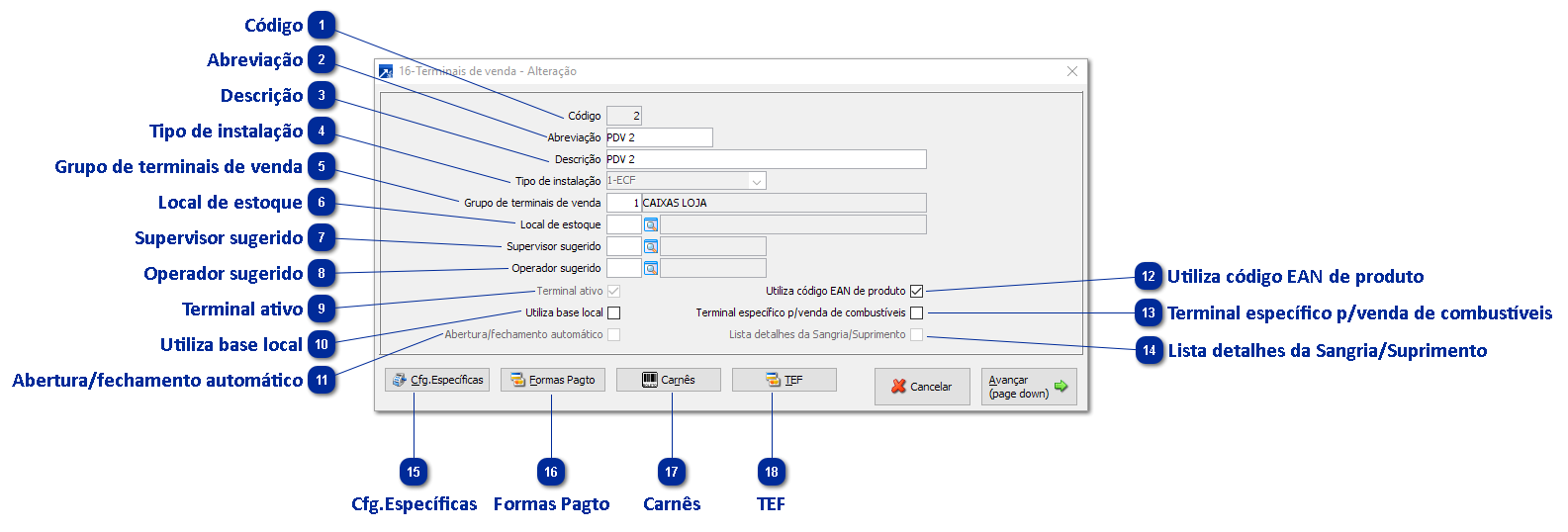Click the CAIXAS LOJA group name field
Screen dimensions: 1568x532
click(784, 203)
